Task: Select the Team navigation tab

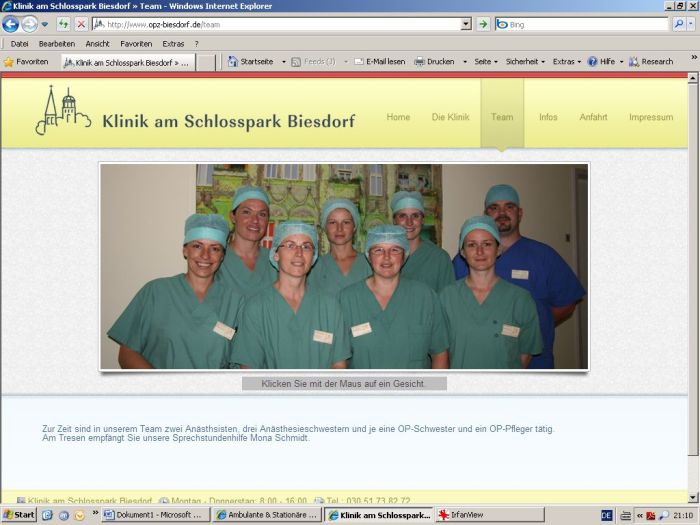Action: coord(502,117)
